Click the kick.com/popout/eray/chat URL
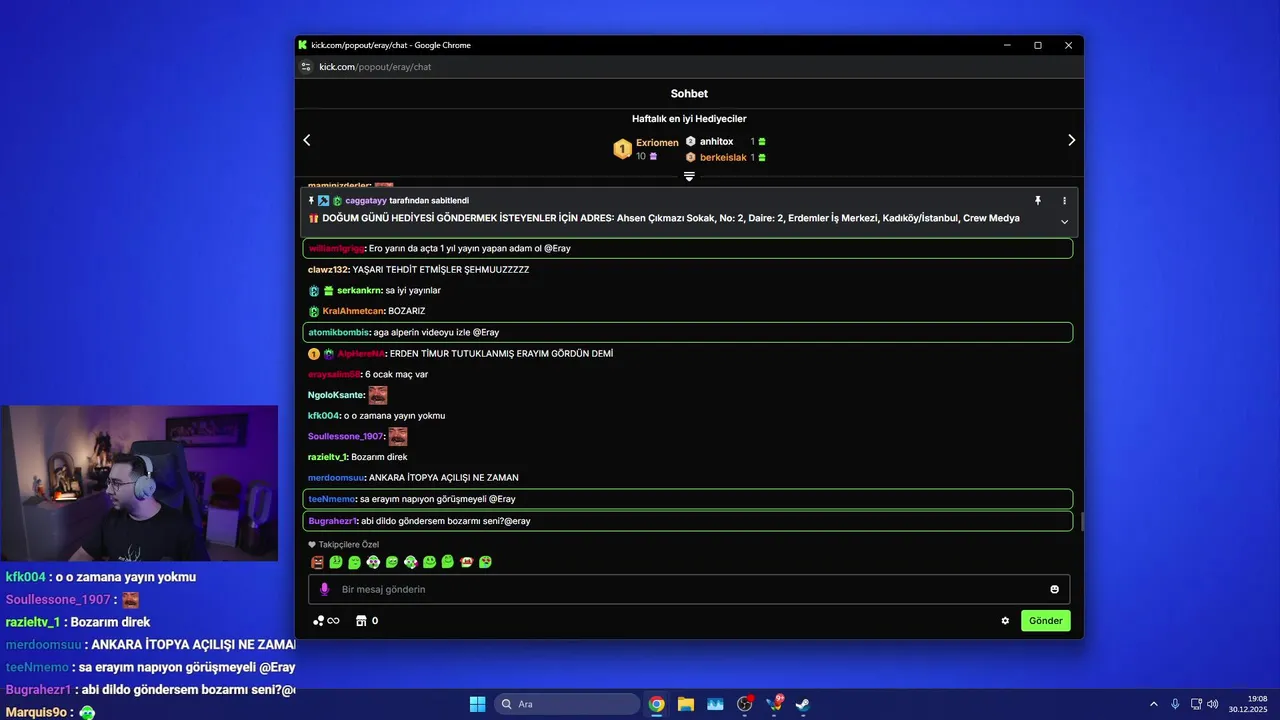This screenshot has height=720, width=1280. point(375,67)
